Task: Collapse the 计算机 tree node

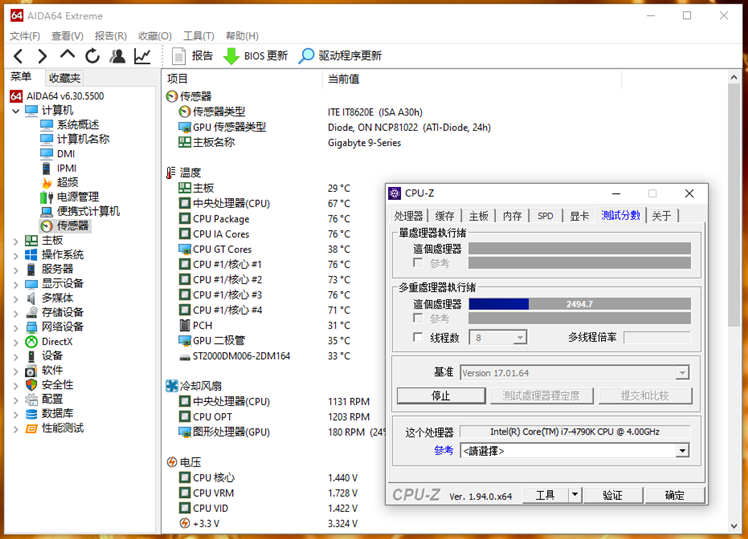Action: [16, 111]
